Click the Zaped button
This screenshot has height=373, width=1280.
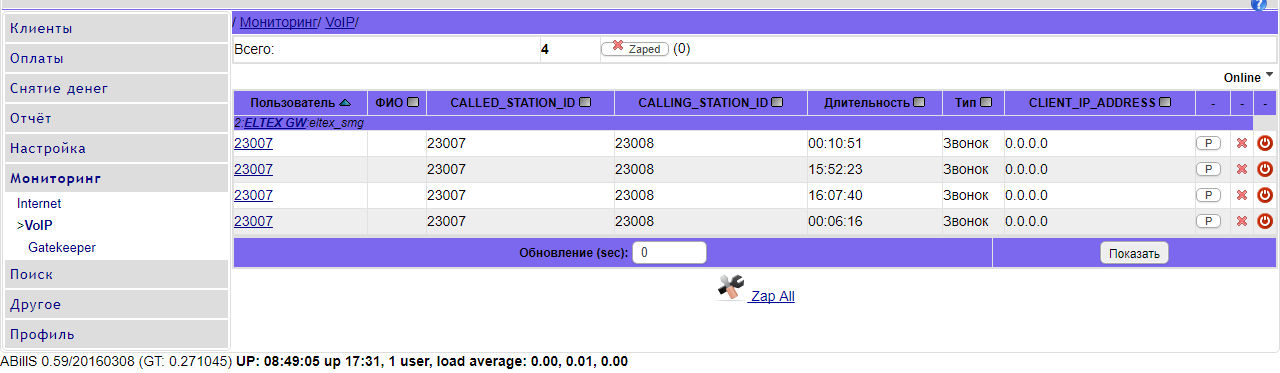(634, 48)
